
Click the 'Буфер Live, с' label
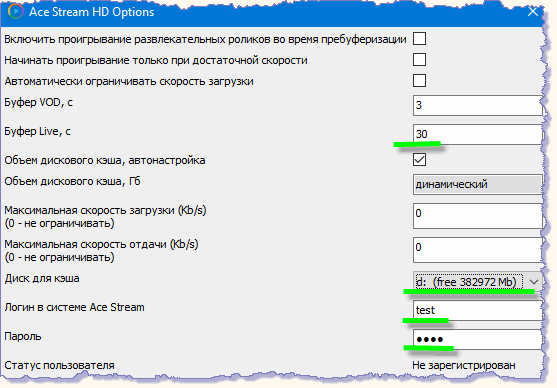37,131
